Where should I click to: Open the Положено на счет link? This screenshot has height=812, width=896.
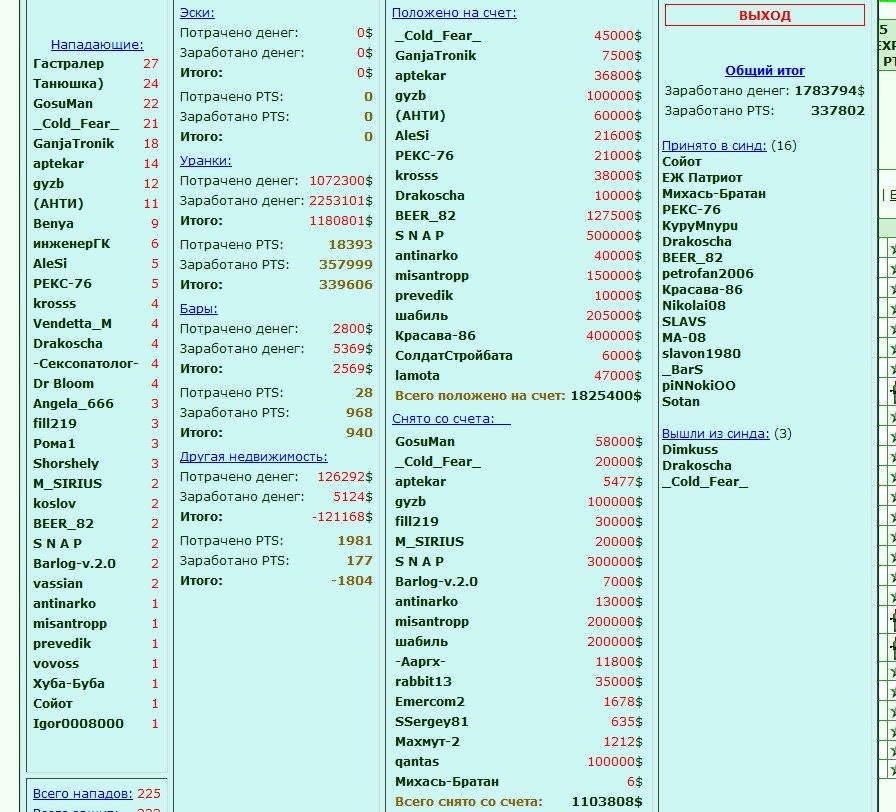coord(454,13)
